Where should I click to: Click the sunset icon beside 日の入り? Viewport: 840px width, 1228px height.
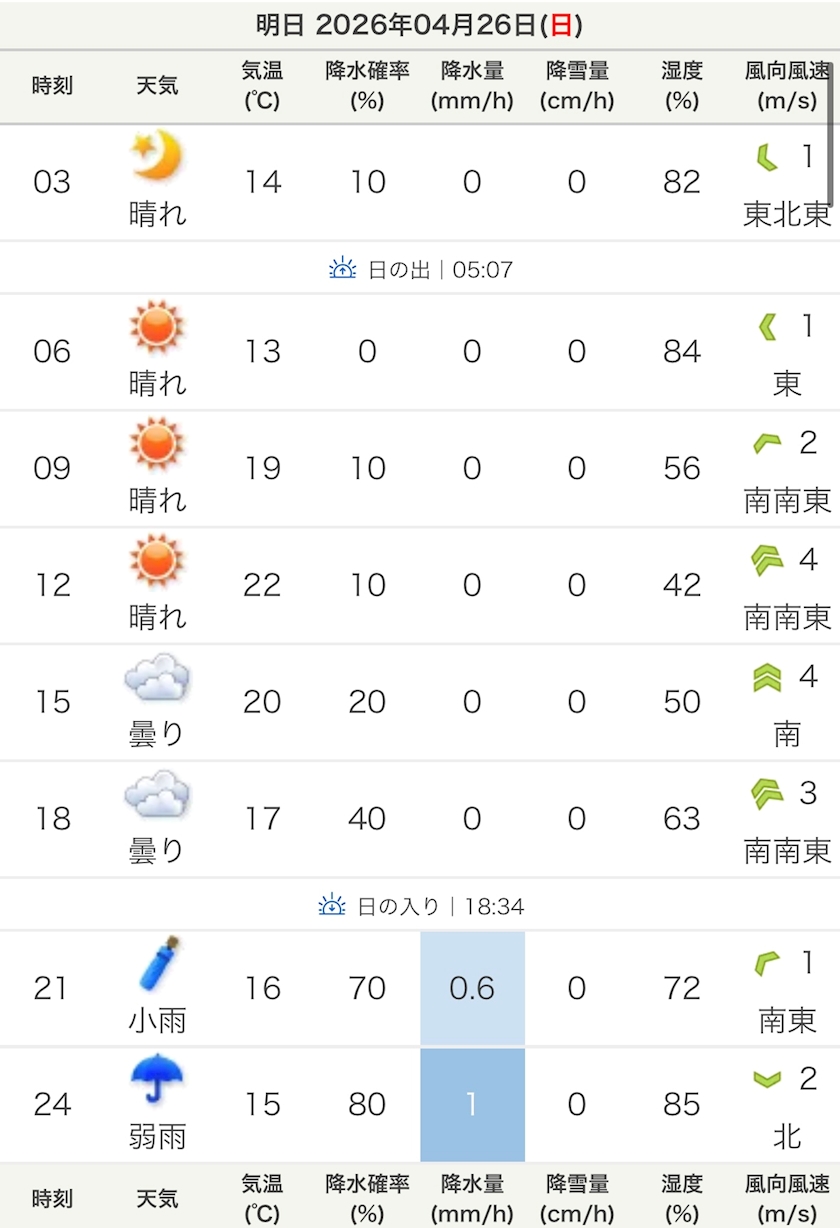[x=332, y=906]
